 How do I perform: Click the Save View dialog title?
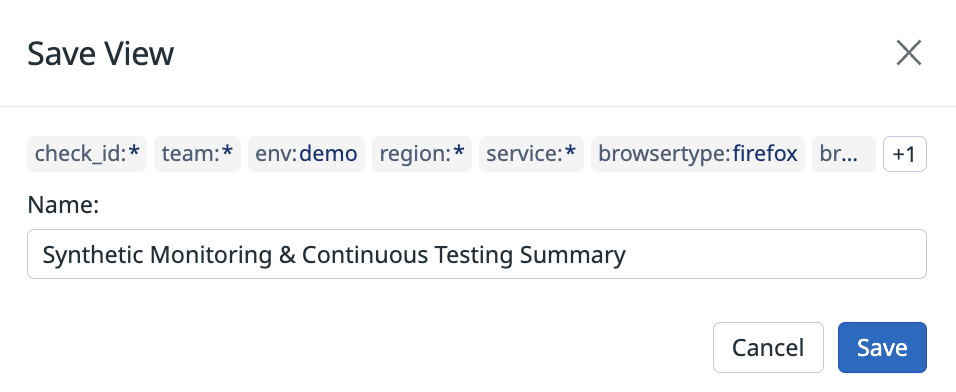pyautogui.click(x=101, y=54)
